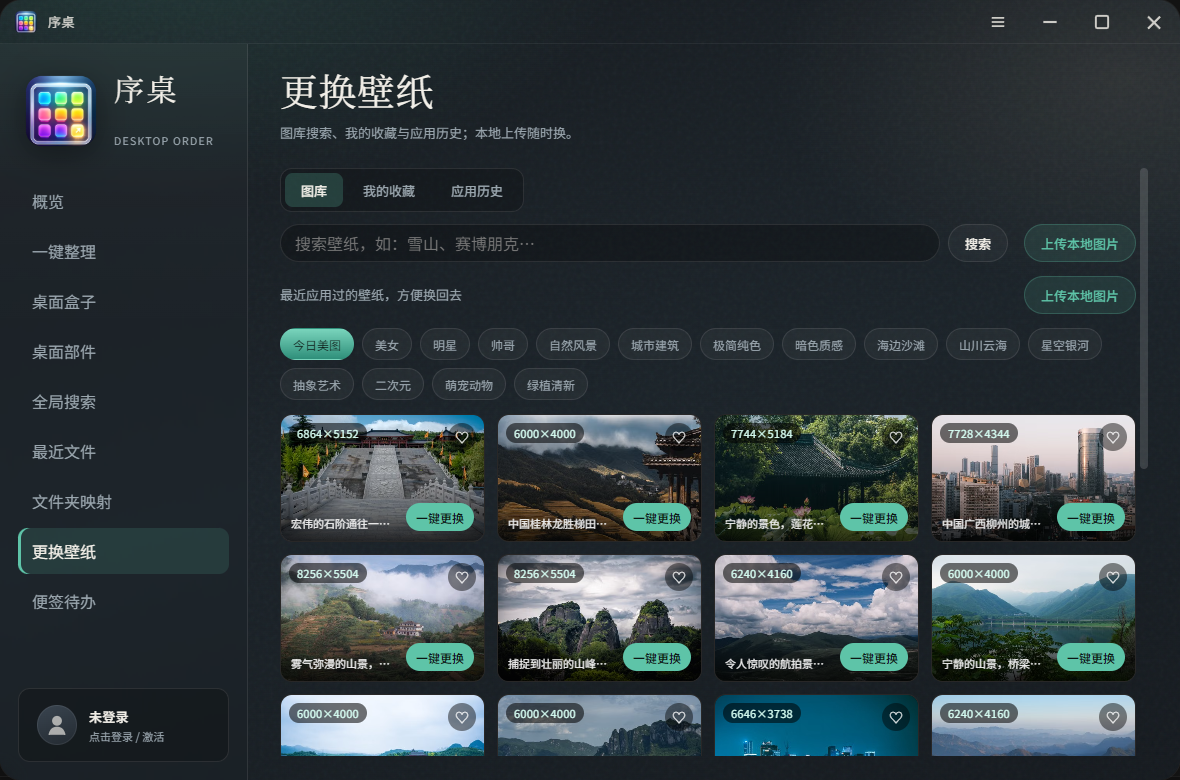Click 一键更换 on stone steps wallpaper
Viewport: 1180px width, 780px height.
pos(439,518)
